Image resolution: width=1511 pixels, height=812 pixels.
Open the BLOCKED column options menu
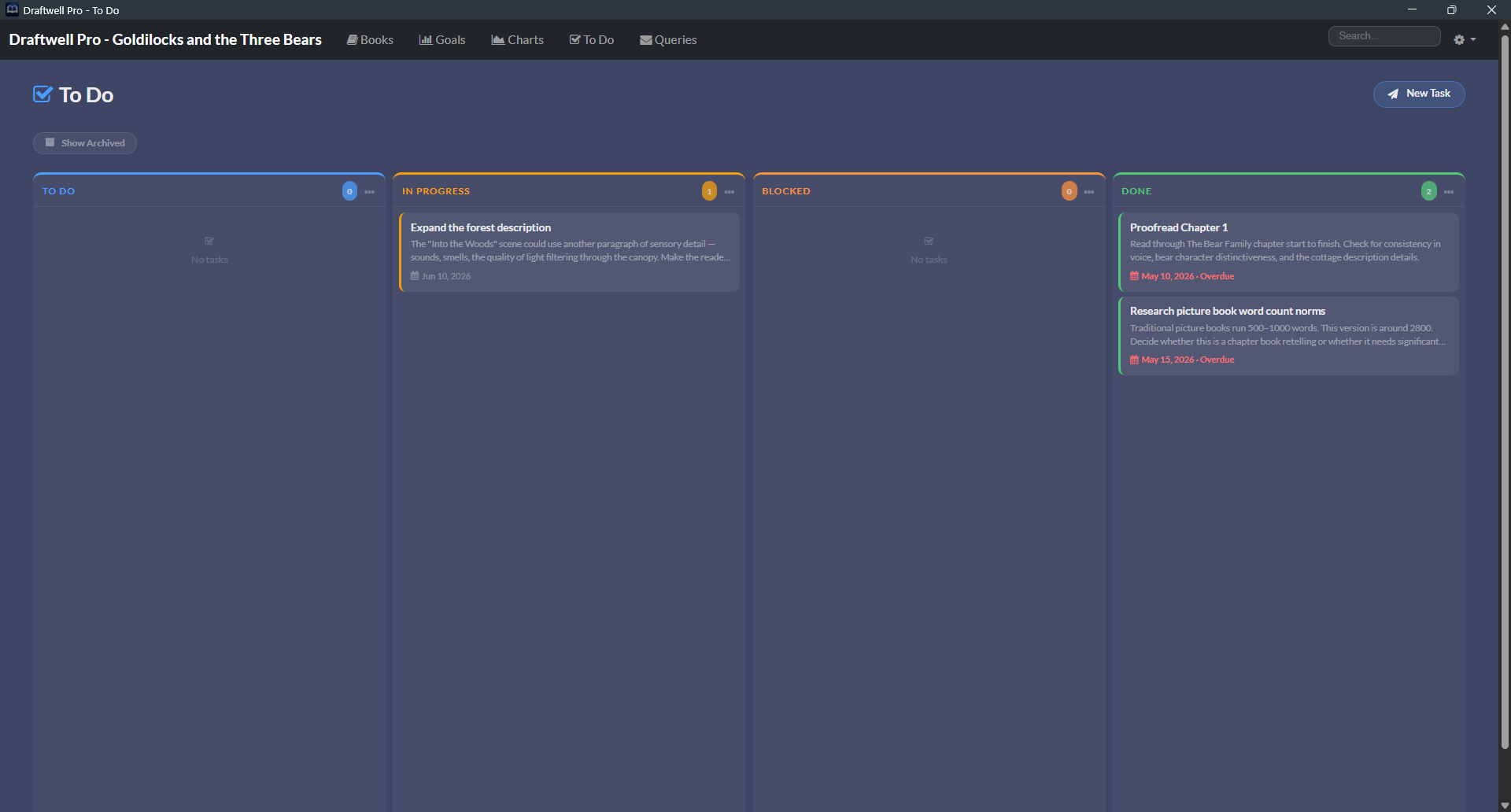1089,192
